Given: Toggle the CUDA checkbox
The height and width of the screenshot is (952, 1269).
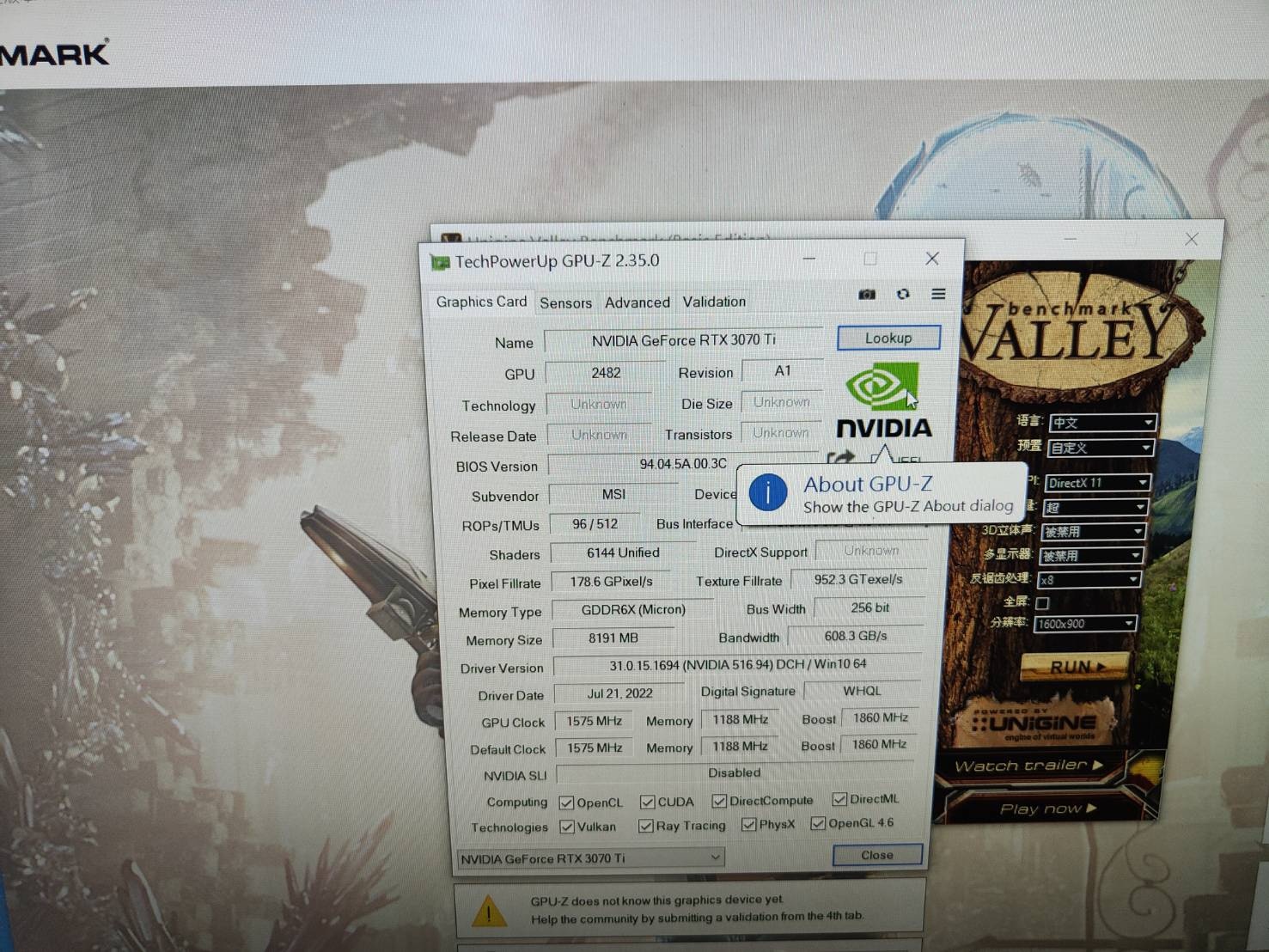Looking at the screenshot, I should point(647,802).
